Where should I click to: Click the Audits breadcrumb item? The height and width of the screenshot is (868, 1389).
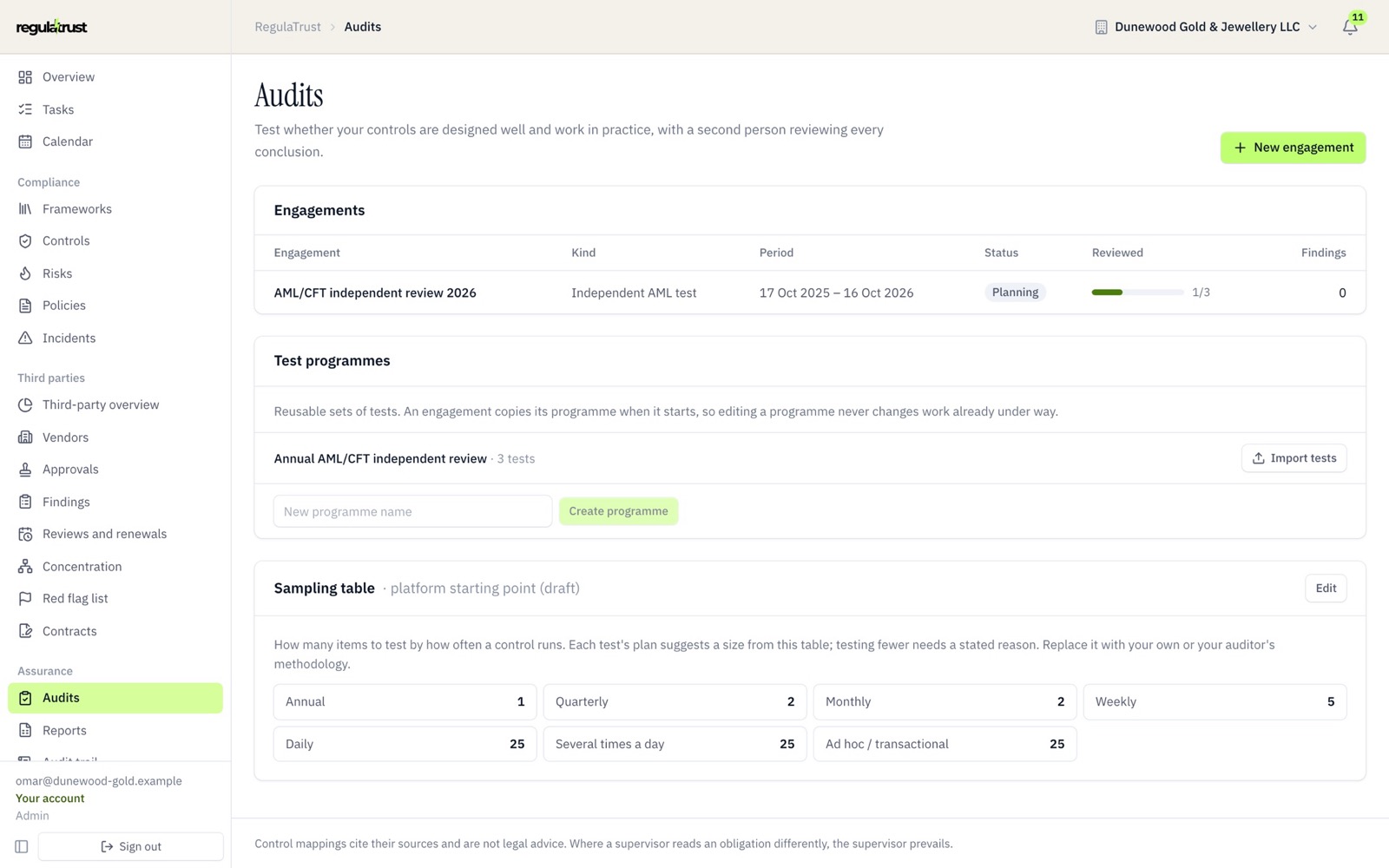(363, 27)
